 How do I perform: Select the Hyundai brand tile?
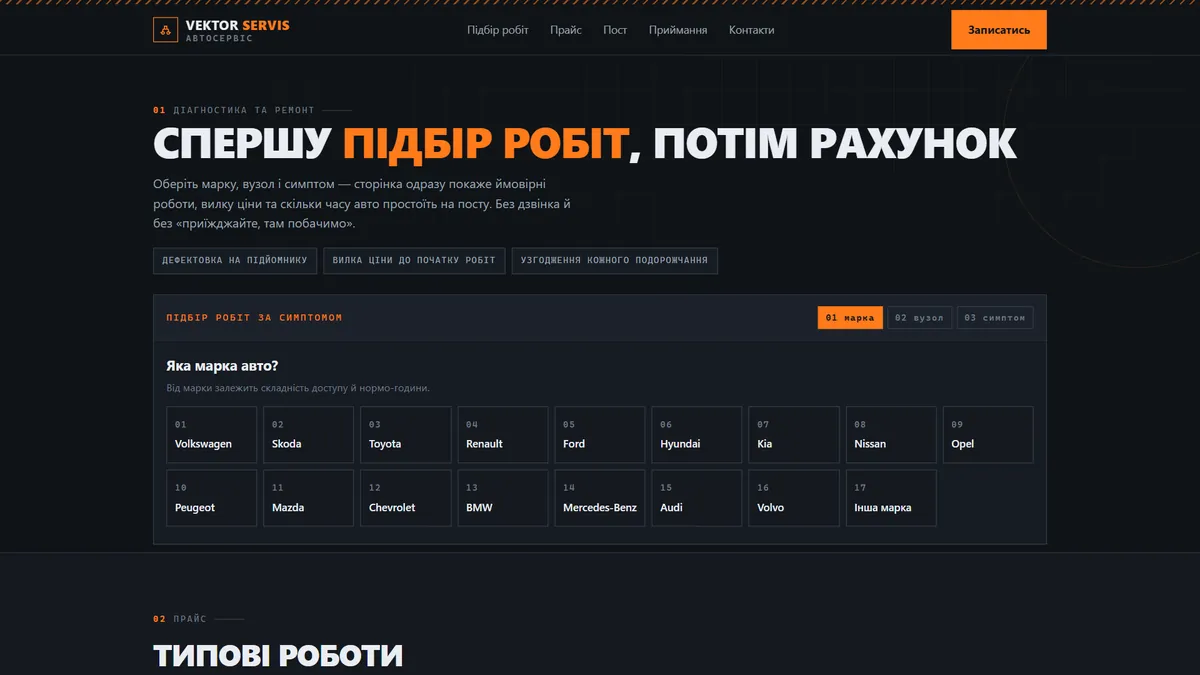[x=697, y=434]
